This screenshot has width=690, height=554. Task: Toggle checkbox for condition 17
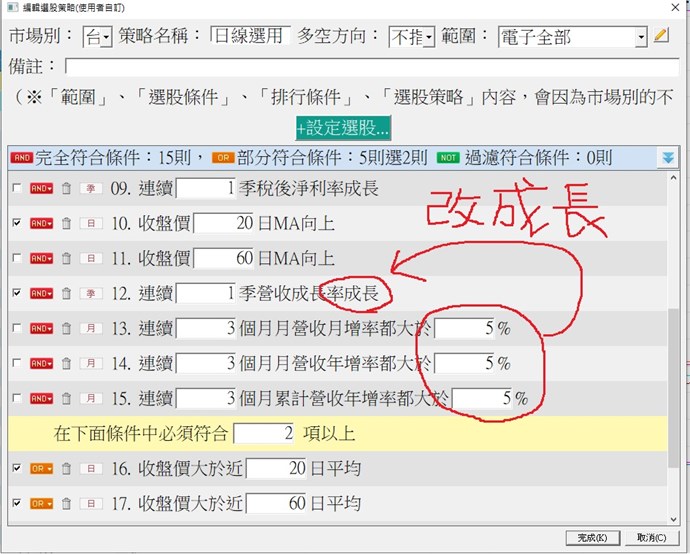(x=17, y=503)
